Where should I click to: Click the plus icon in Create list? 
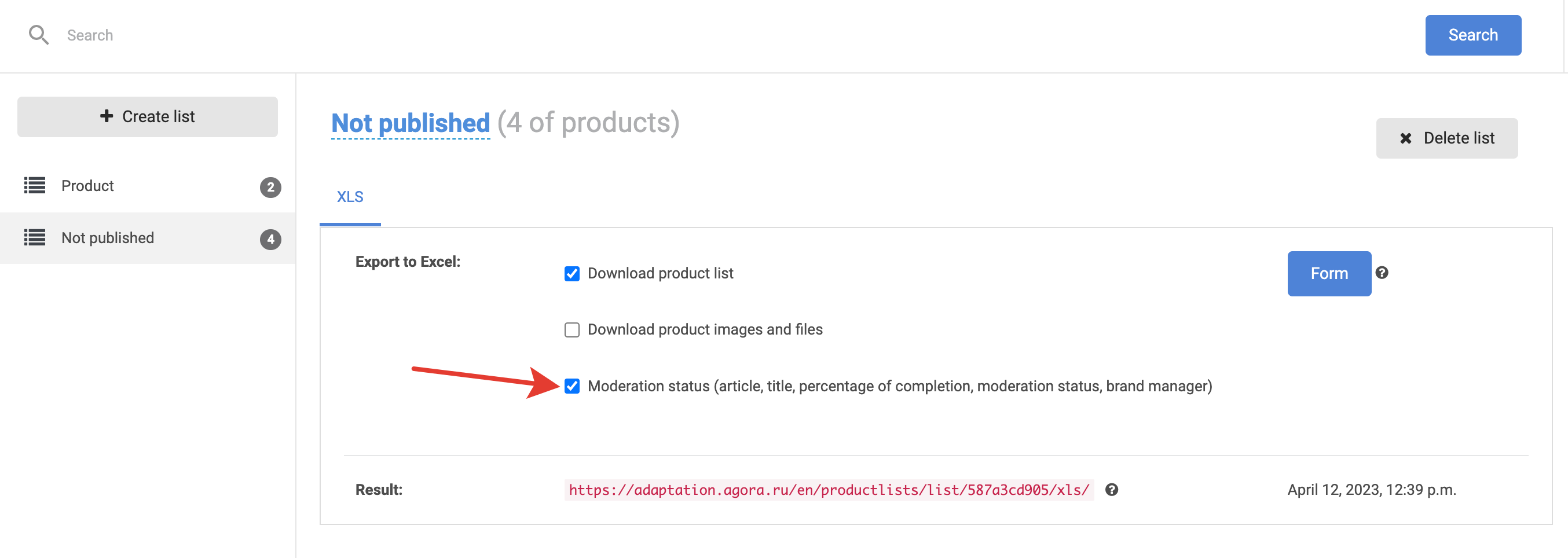click(107, 116)
